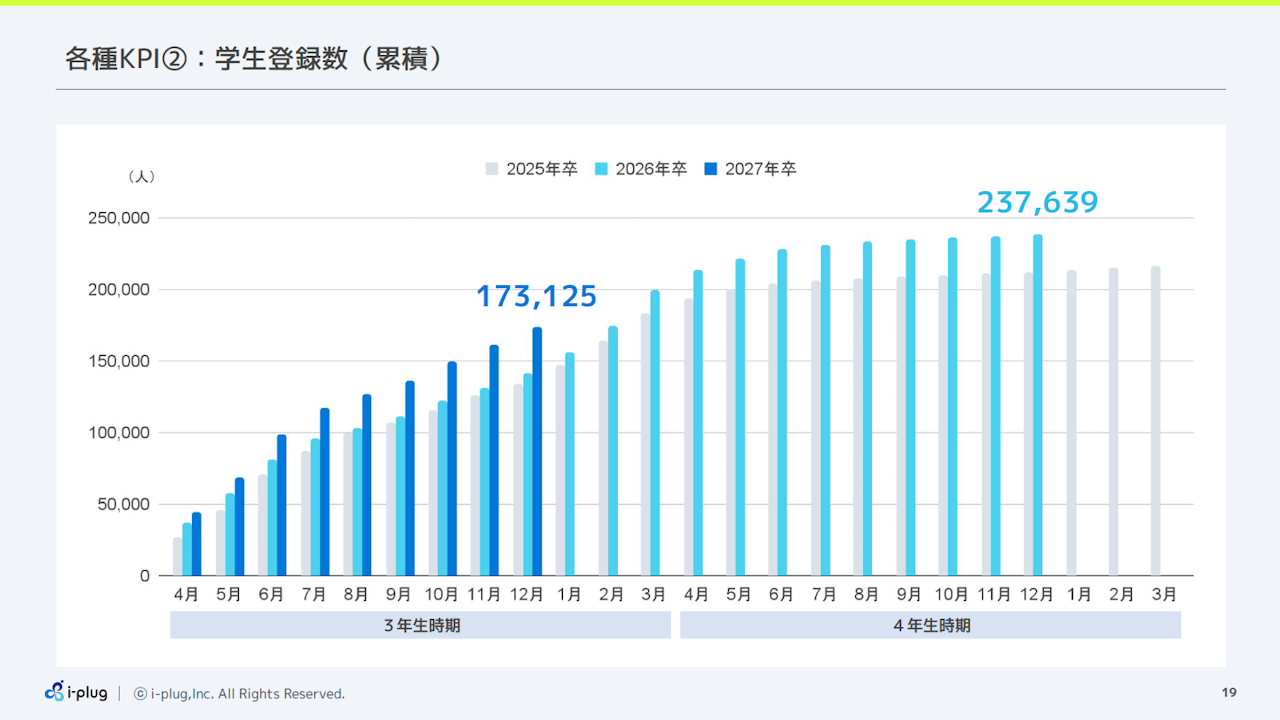Expand the 4年生時期 period band
Viewport: 1280px width, 720px height.
coord(930,624)
